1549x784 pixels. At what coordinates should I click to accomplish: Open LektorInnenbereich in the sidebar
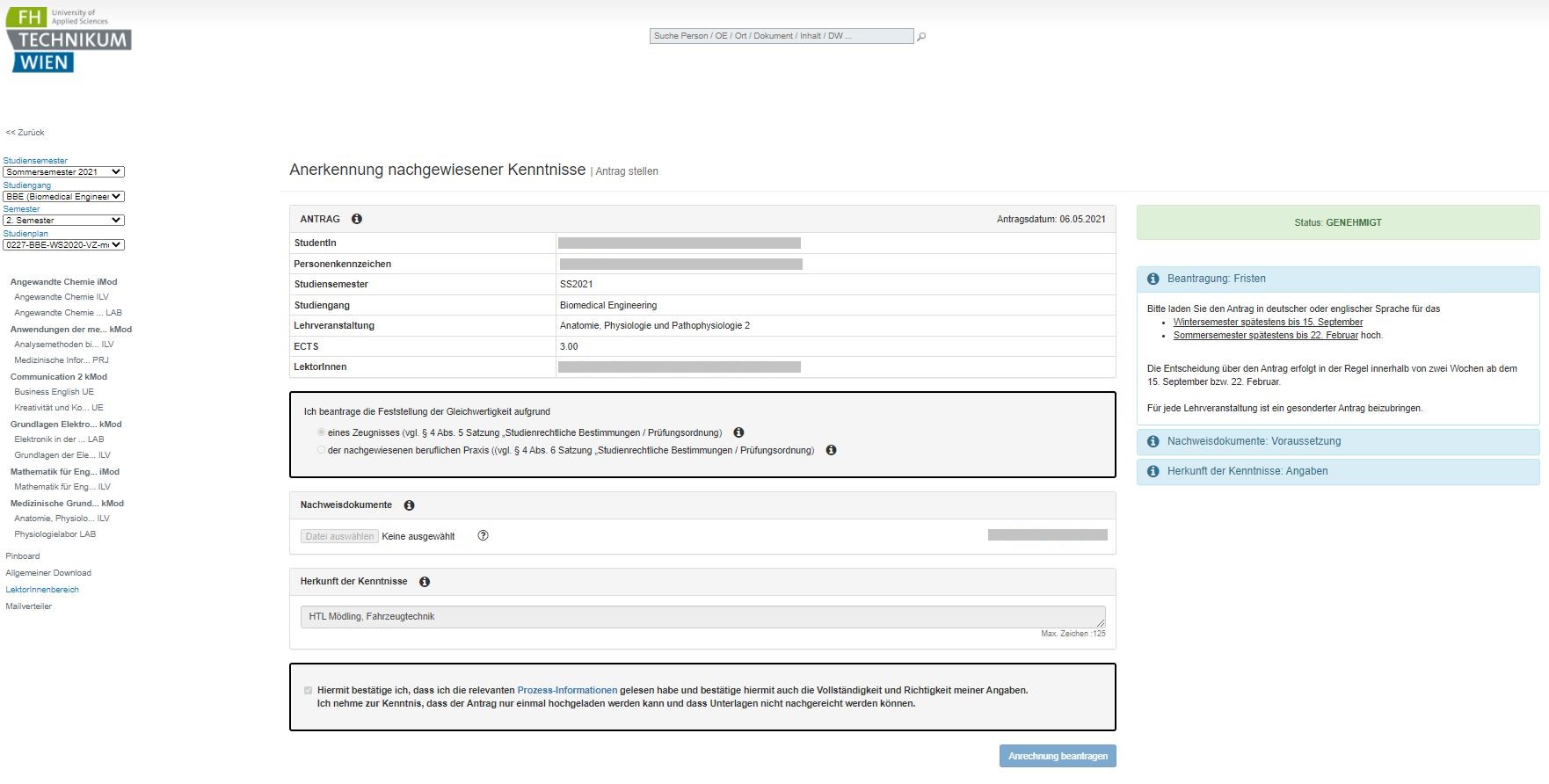coord(42,590)
